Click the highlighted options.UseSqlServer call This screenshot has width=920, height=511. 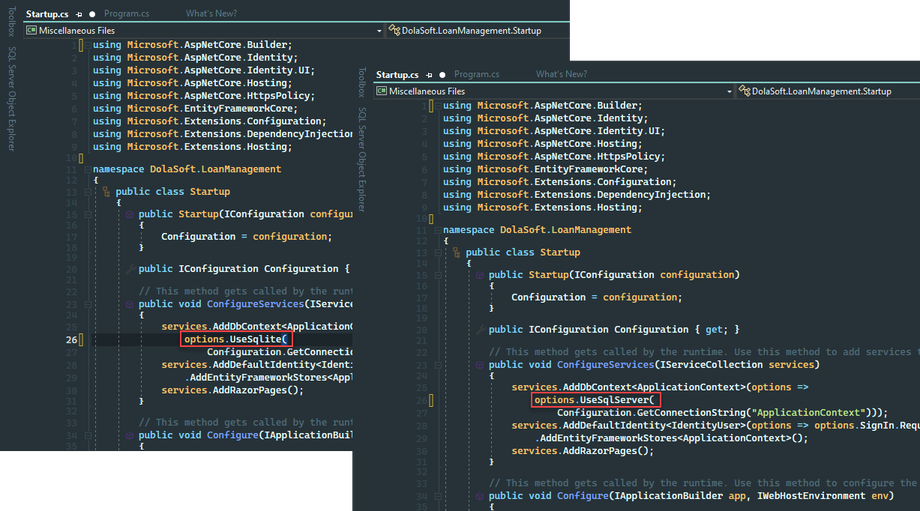point(595,401)
